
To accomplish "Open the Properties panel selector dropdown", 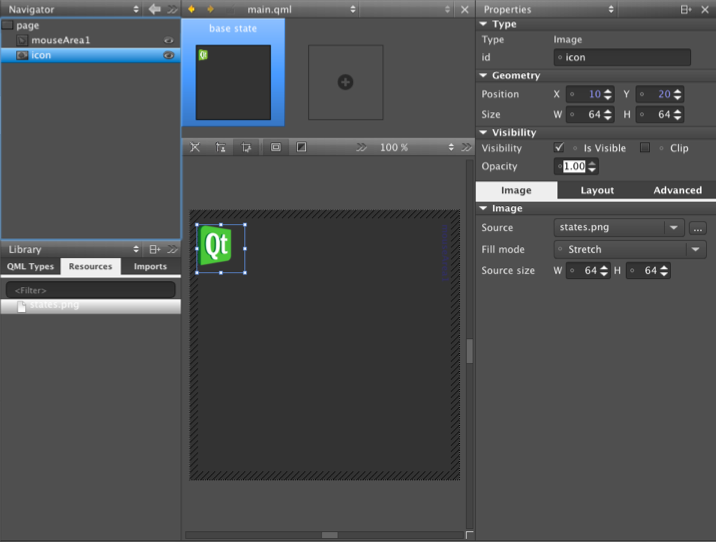I will 611,9.
